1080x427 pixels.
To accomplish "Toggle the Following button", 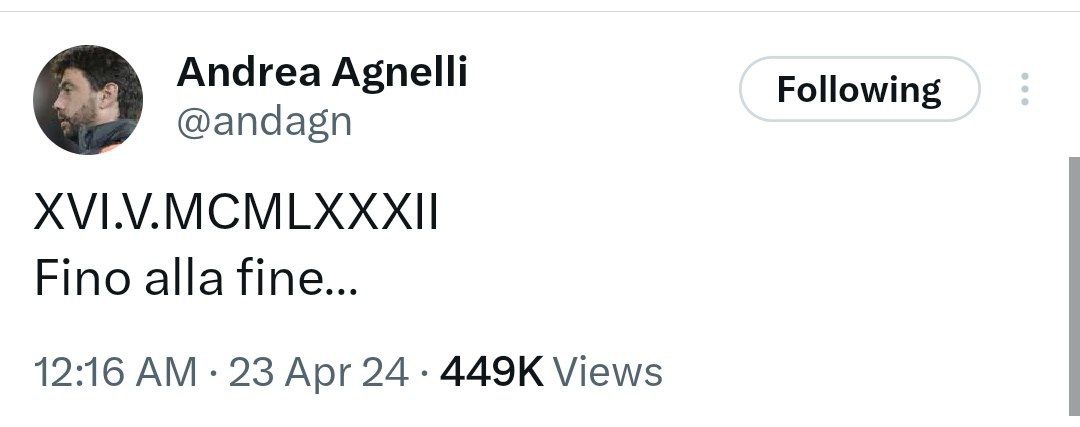I will 859,90.
